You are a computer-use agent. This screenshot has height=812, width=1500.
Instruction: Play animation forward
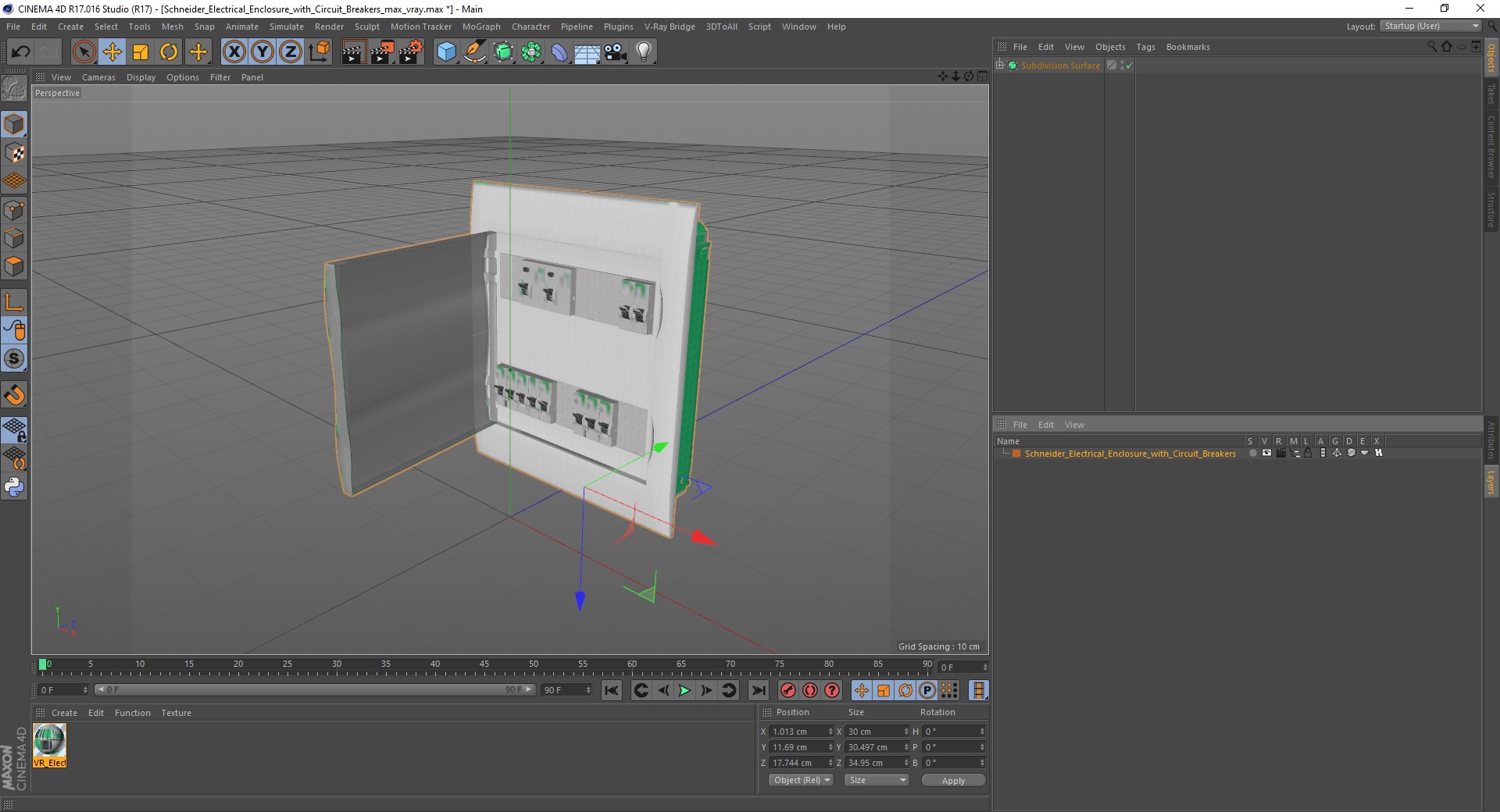click(684, 690)
